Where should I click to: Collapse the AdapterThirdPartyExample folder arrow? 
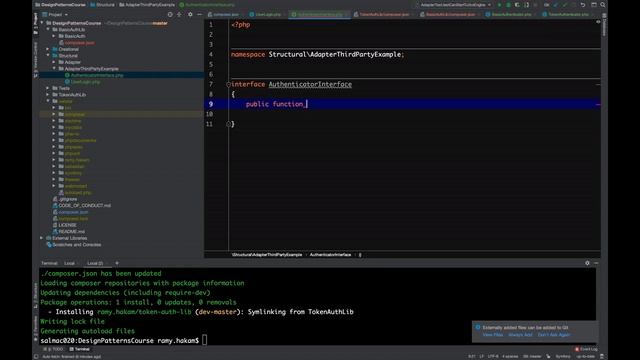tap(54, 69)
